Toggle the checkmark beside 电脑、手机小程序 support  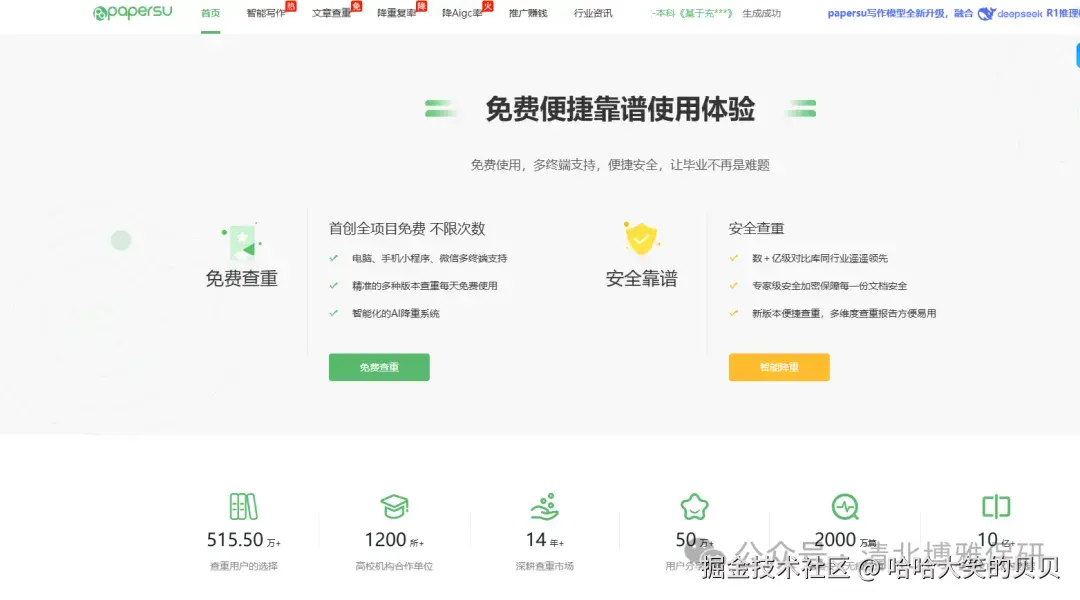pos(333,257)
